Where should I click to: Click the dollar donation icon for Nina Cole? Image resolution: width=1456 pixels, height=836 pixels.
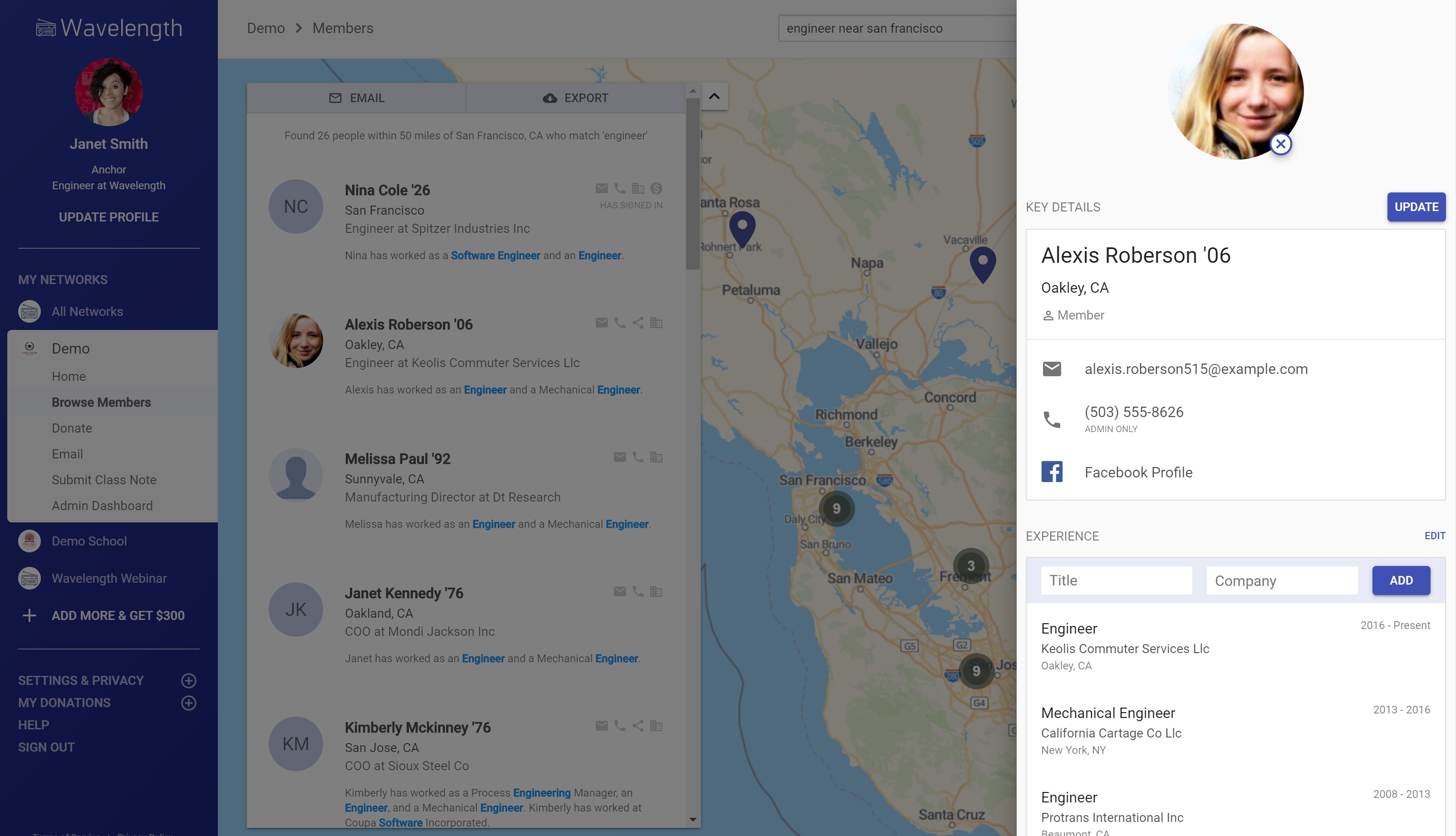656,188
